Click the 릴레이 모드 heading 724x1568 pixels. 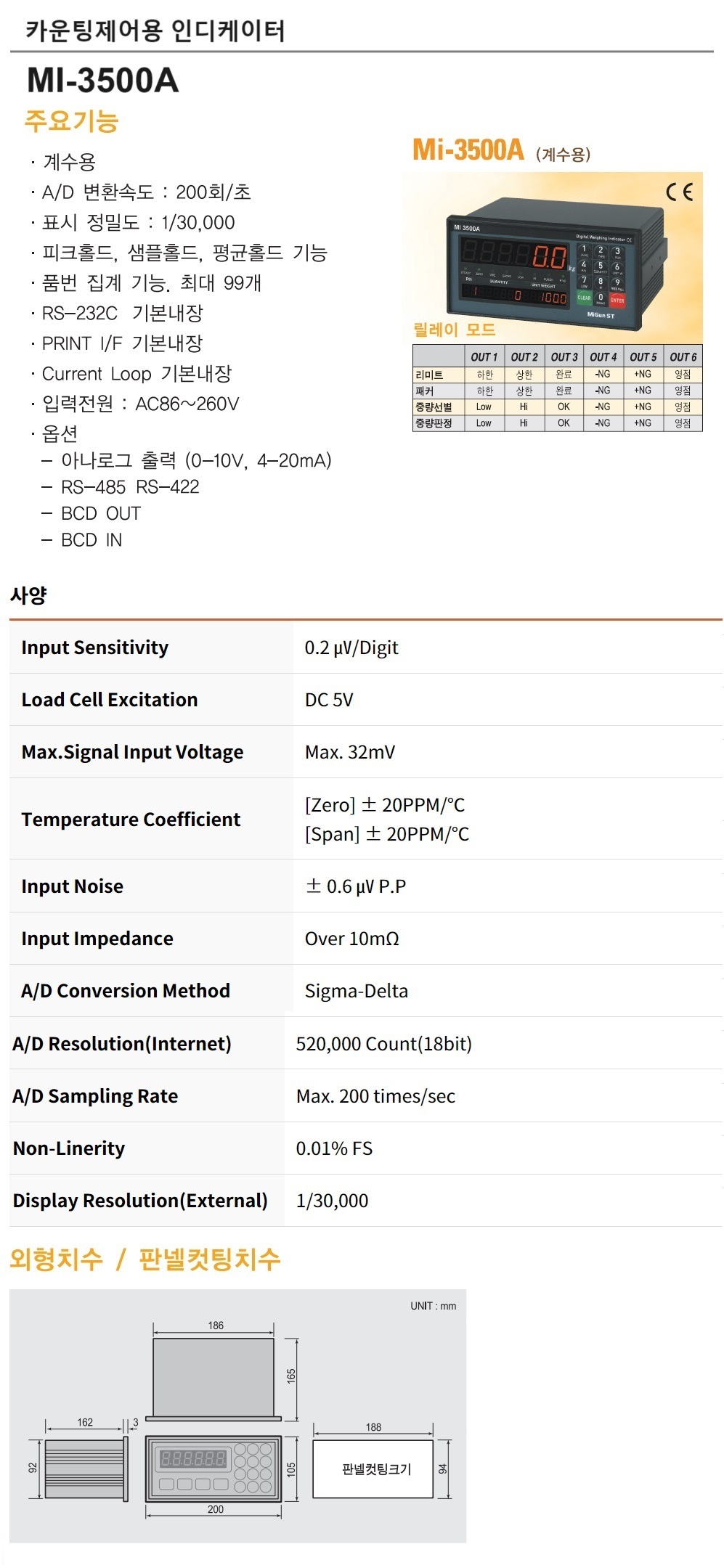pos(455,330)
